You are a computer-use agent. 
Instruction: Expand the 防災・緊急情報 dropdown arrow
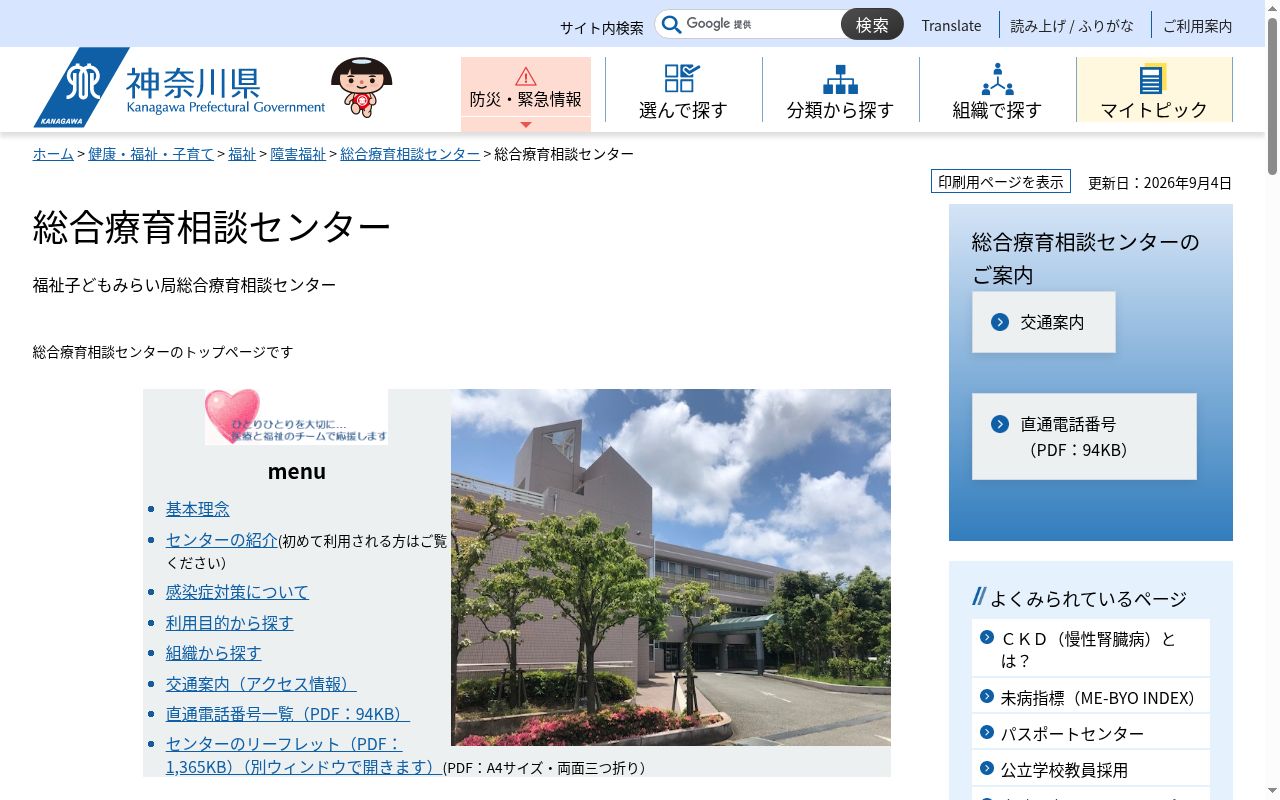pos(526,125)
